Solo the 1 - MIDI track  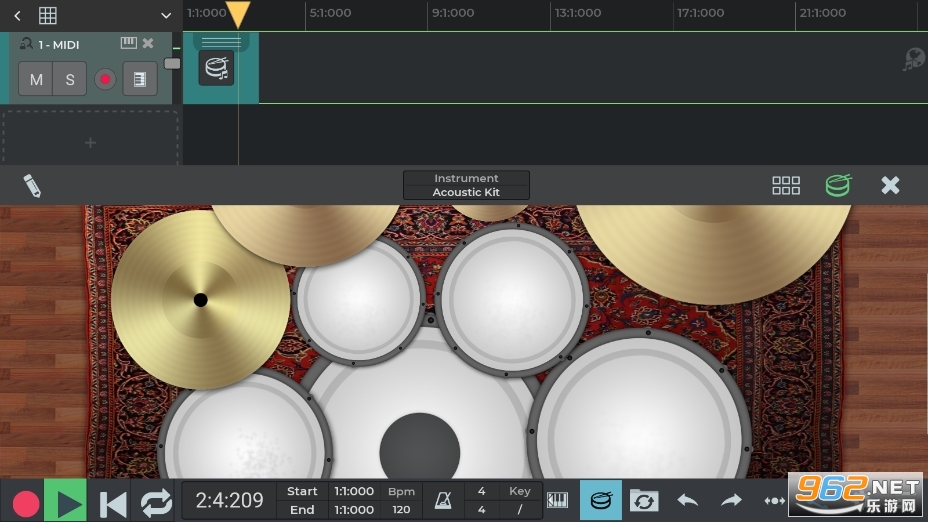70,80
